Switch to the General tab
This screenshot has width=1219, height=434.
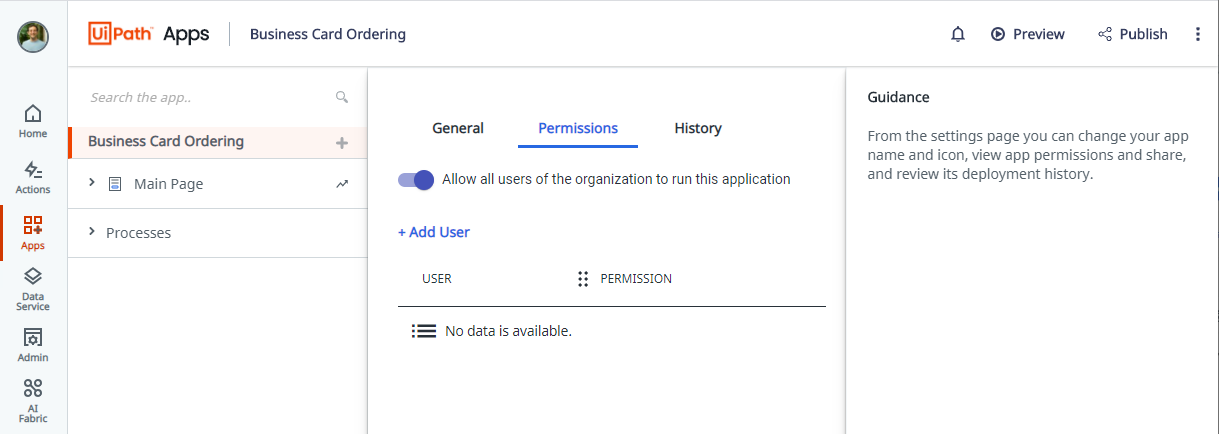[x=458, y=128]
